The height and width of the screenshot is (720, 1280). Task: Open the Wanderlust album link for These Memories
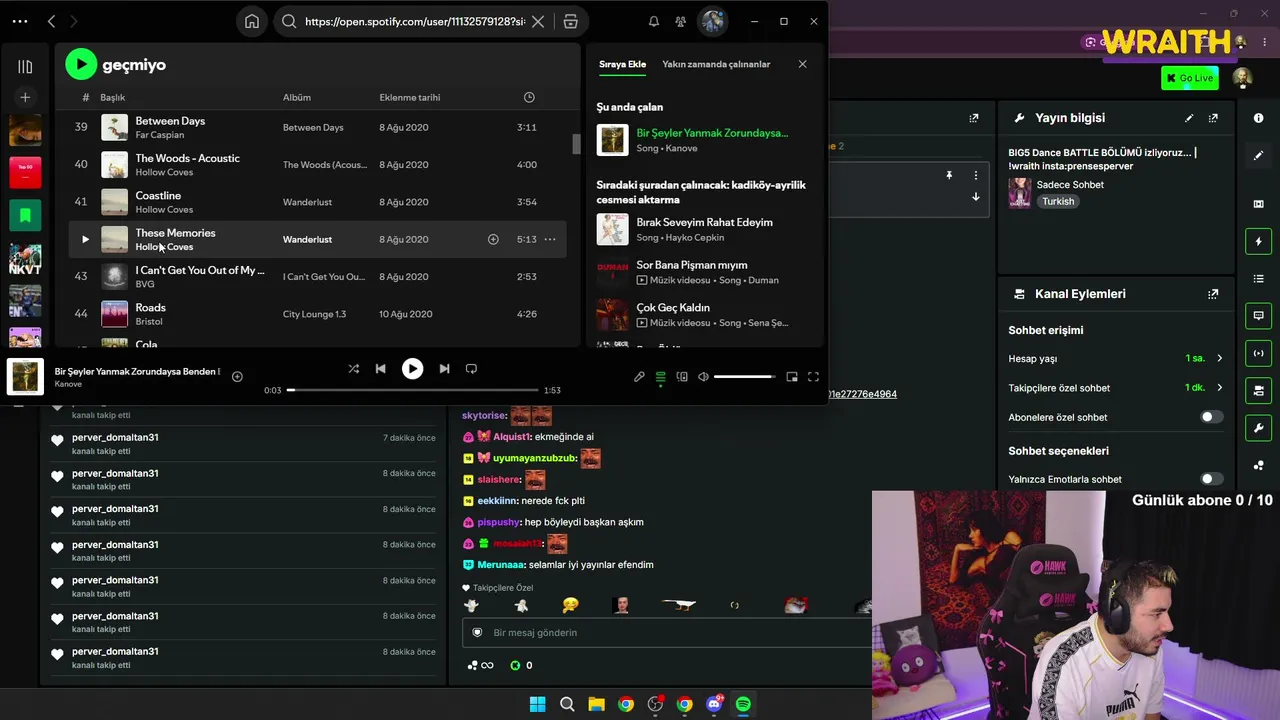(307, 239)
